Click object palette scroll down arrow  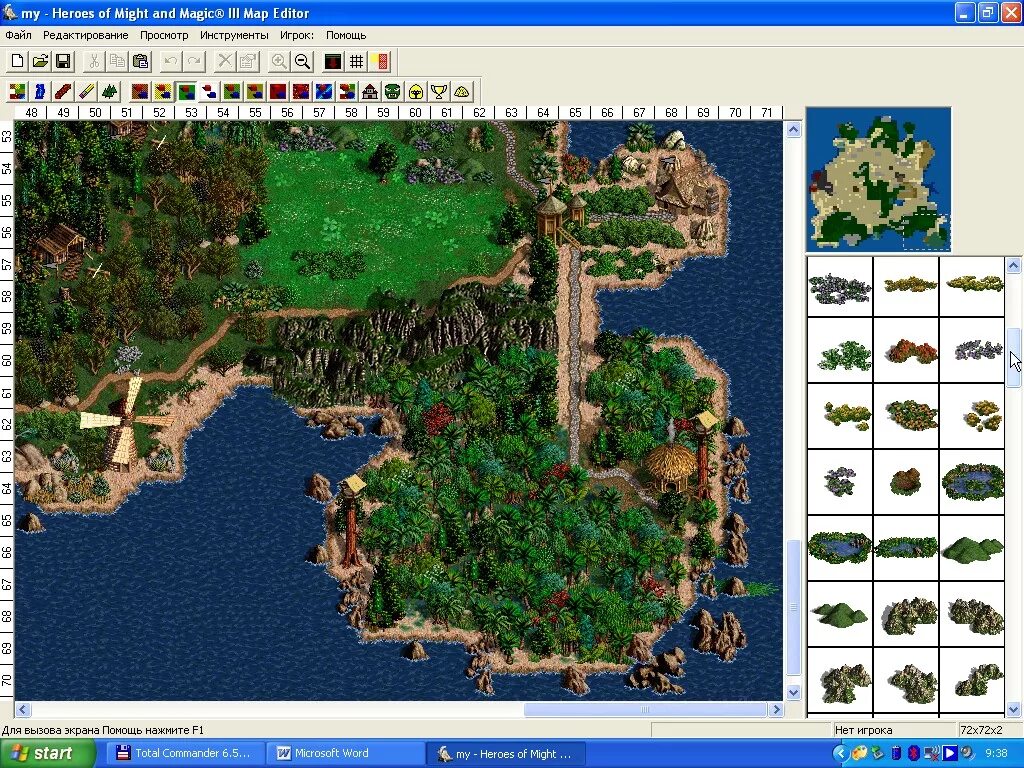click(x=1014, y=708)
